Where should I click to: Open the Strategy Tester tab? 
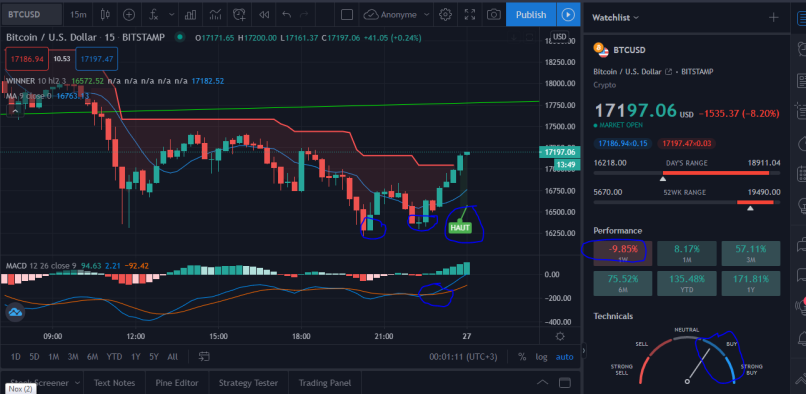[248, 383]
